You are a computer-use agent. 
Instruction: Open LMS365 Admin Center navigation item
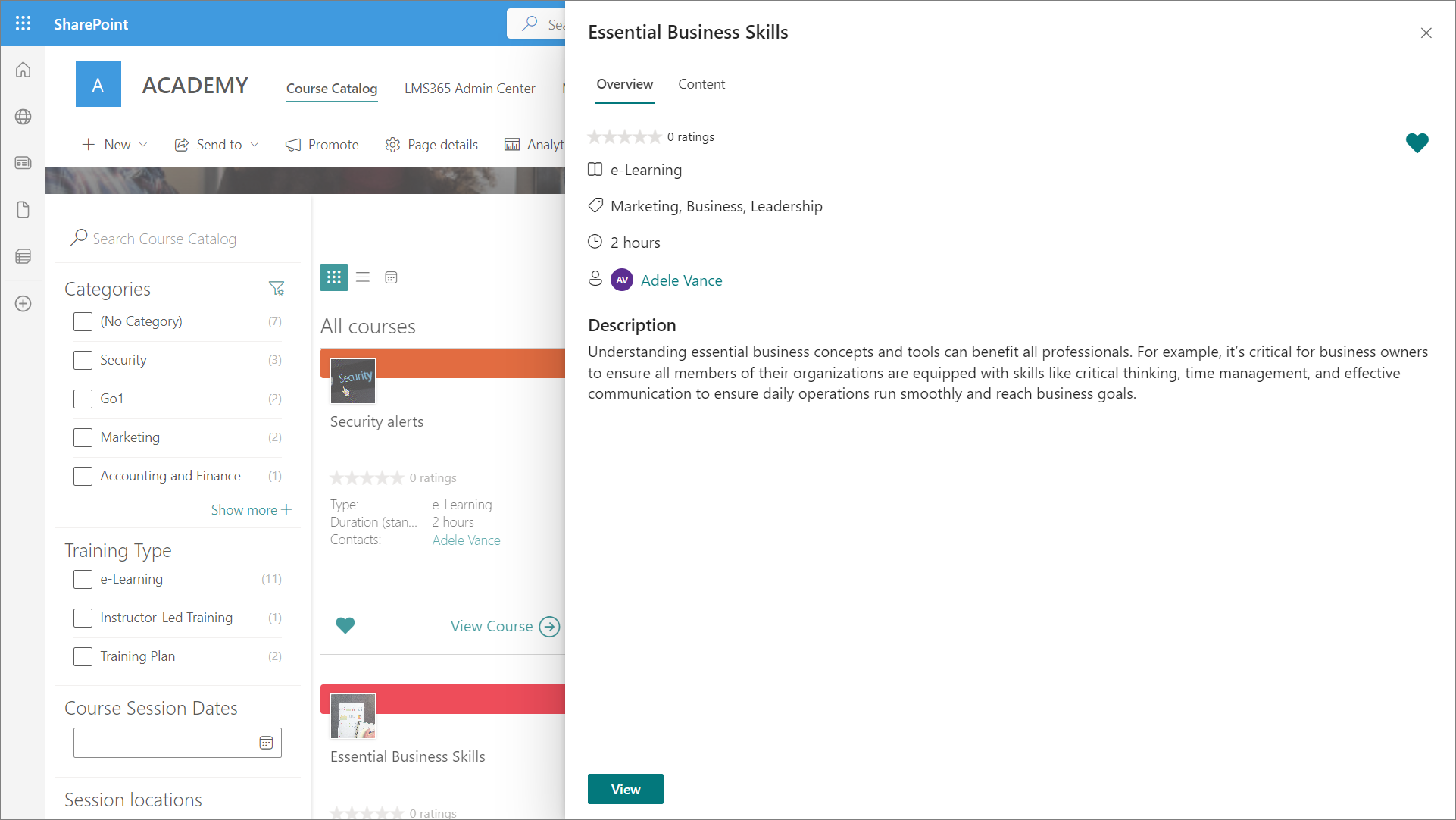(470, 89)
